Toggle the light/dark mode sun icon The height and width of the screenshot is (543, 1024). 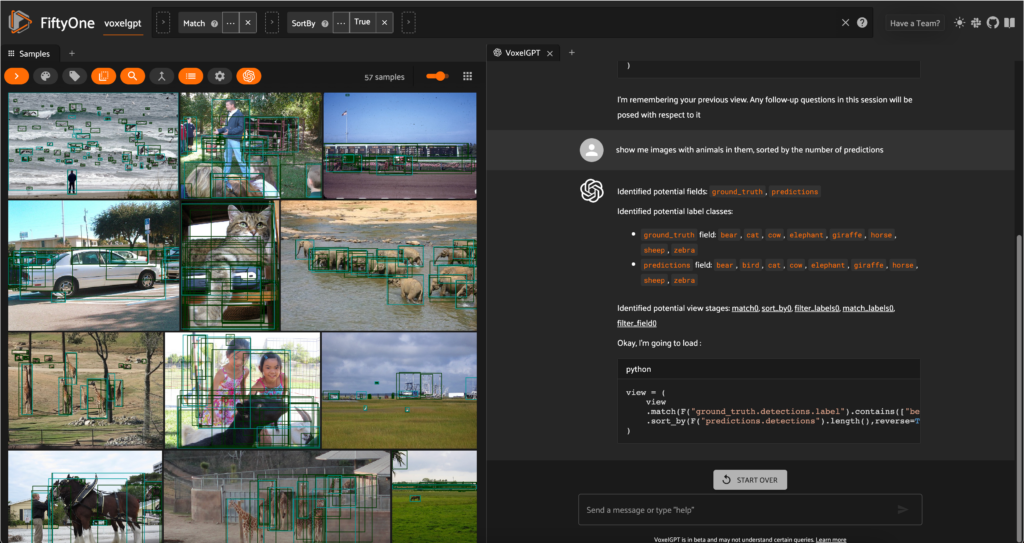tap(959, 23)
